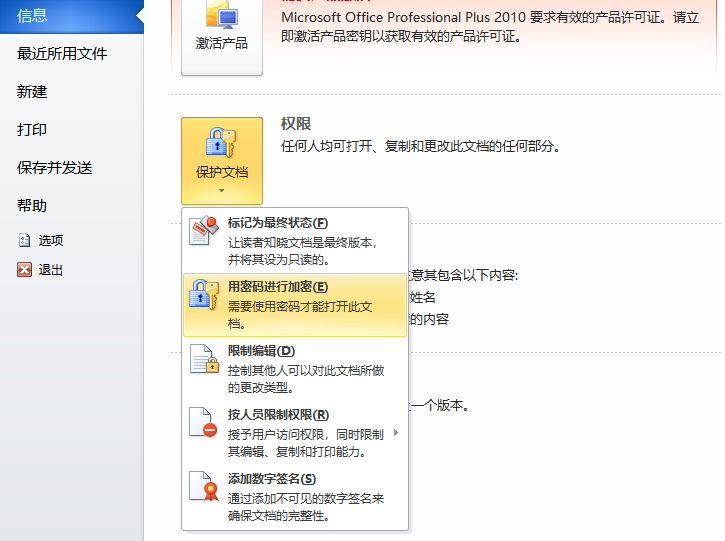This screenshot has height=541, width=725.
Task: Click description 需要使用密码才能打开此文档
Action: coord(300,315)
